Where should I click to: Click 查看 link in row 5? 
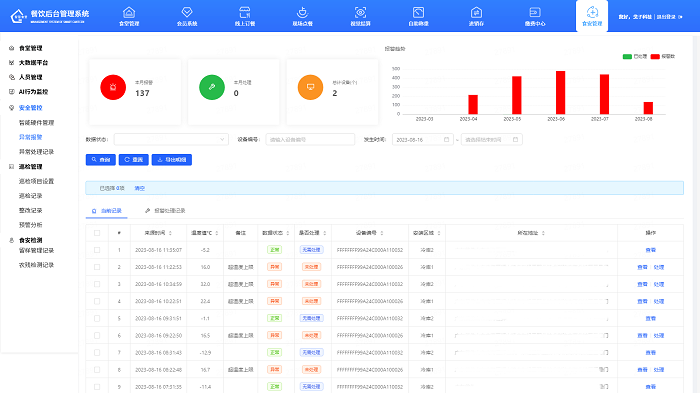pos(650,318)
